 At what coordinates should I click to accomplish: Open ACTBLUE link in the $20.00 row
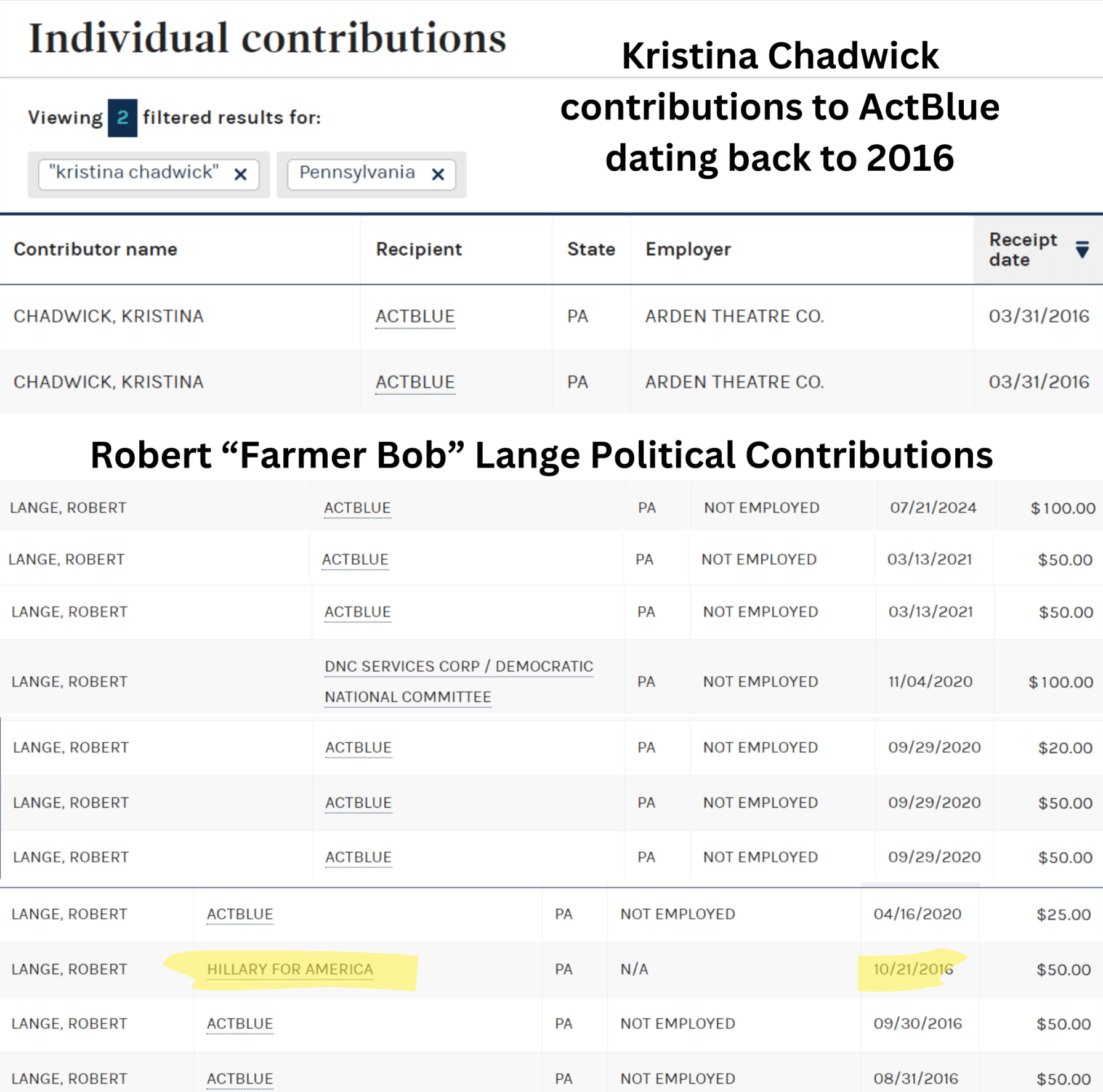[x=358, y=748]
